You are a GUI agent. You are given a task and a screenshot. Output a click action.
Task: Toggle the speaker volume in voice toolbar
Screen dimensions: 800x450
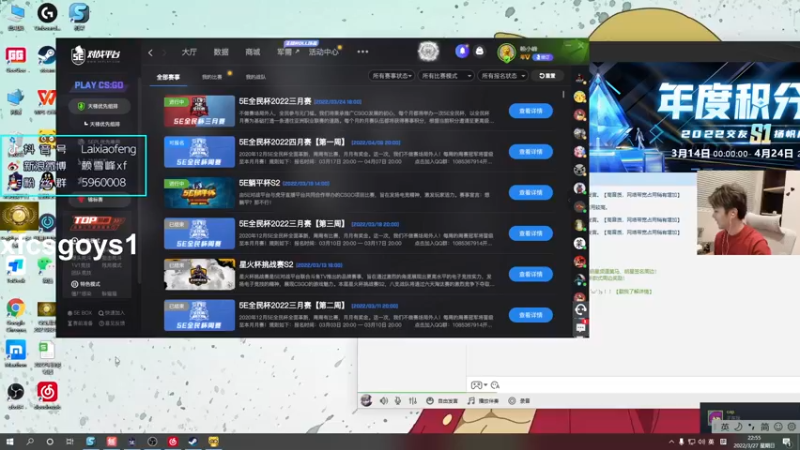[384, 401]
